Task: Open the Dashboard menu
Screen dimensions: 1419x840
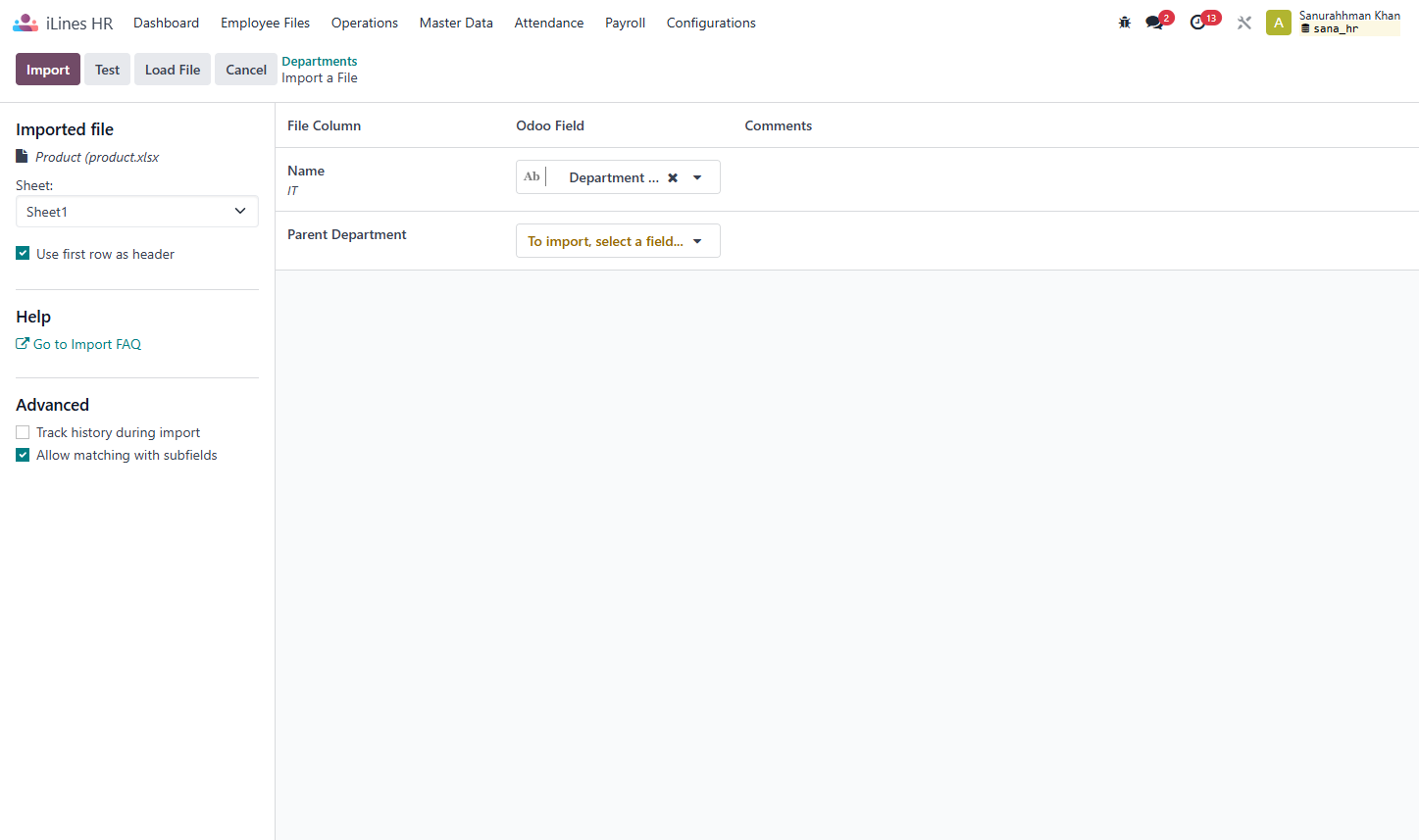Action: (166, 23)
